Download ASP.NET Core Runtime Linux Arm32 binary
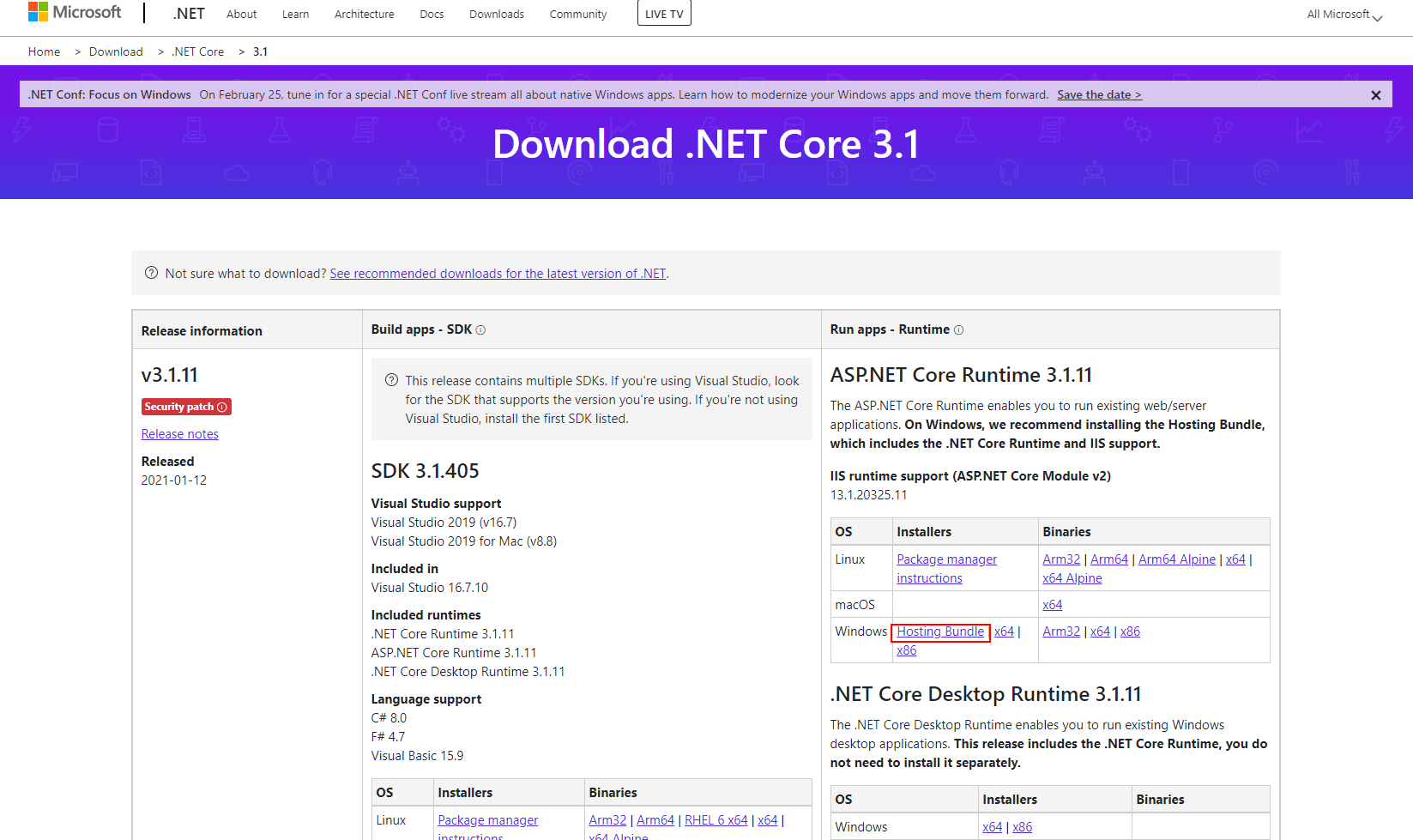 tap(1061, 559)
